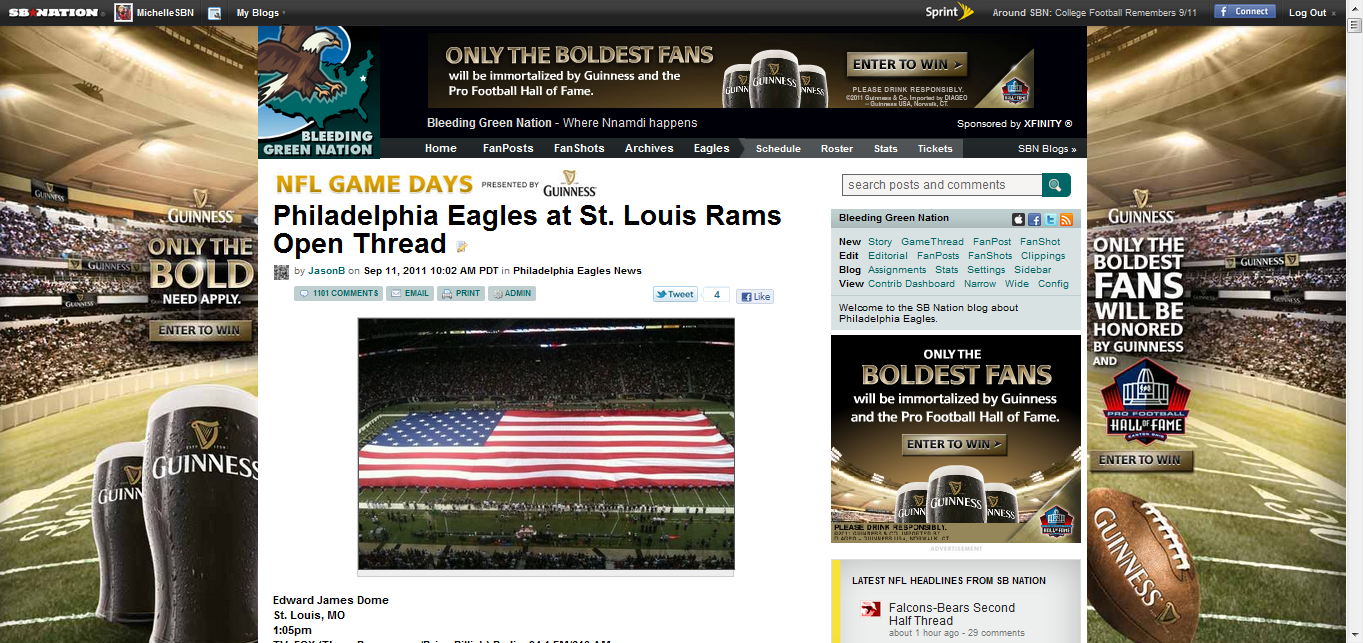This screenshot has height=643, width=1363.
Task: Open Blog Sidebar link
Action: (1033, 270)
